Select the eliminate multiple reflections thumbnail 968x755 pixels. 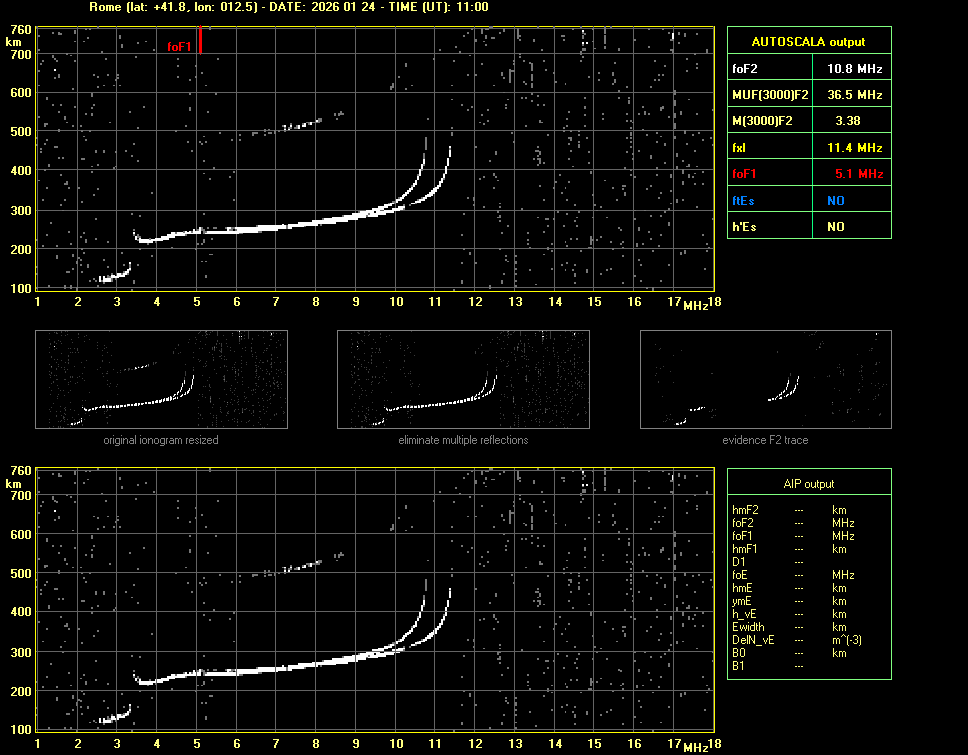[x=463, y=379]
